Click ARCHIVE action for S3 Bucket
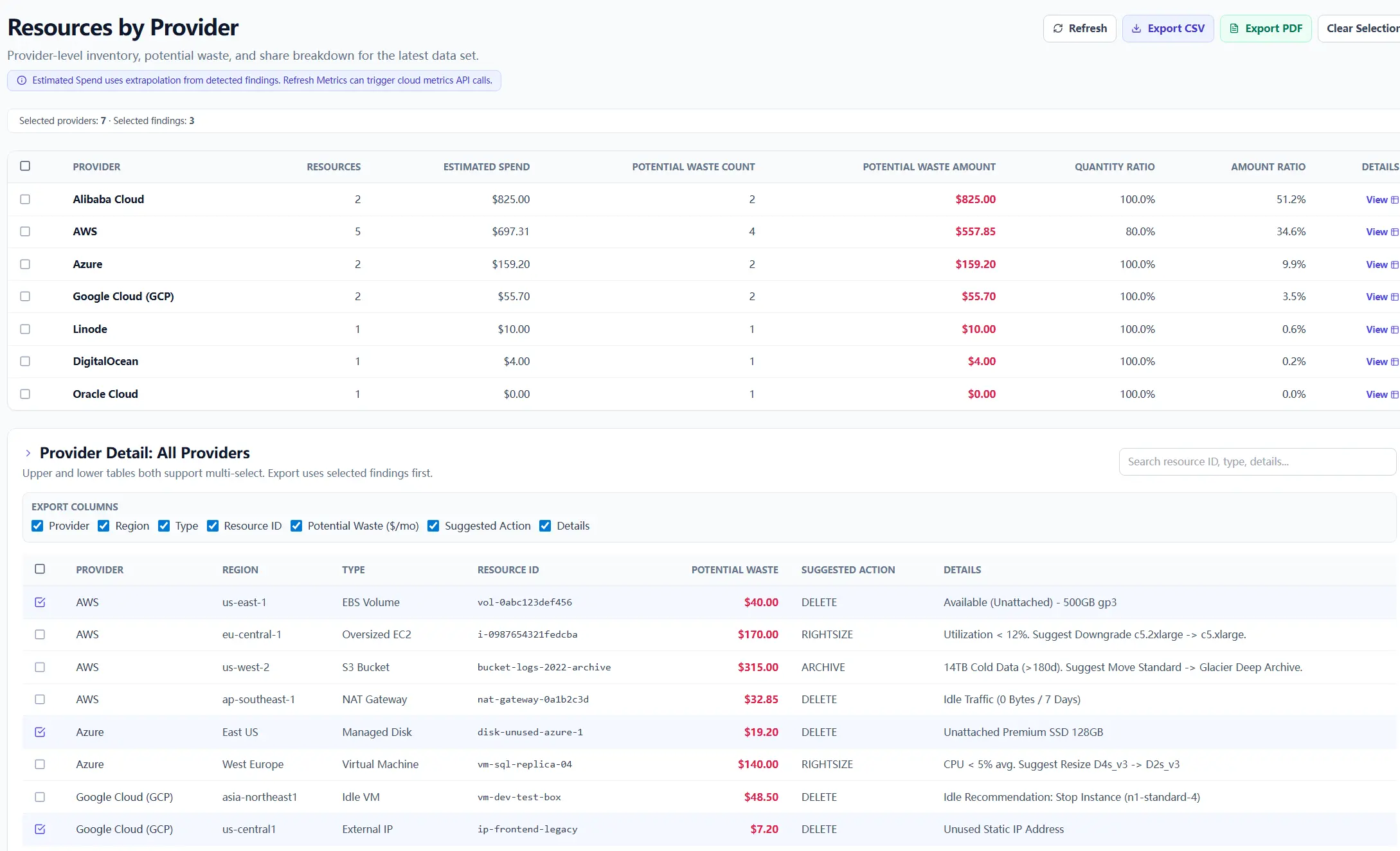Viewport: 1400px width, 851px height. (x=823, y=667)
